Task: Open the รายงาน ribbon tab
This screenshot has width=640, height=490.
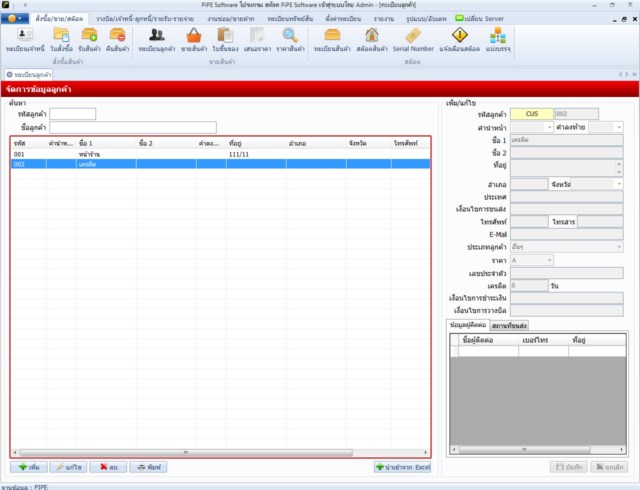Action: tap(384, 19)
